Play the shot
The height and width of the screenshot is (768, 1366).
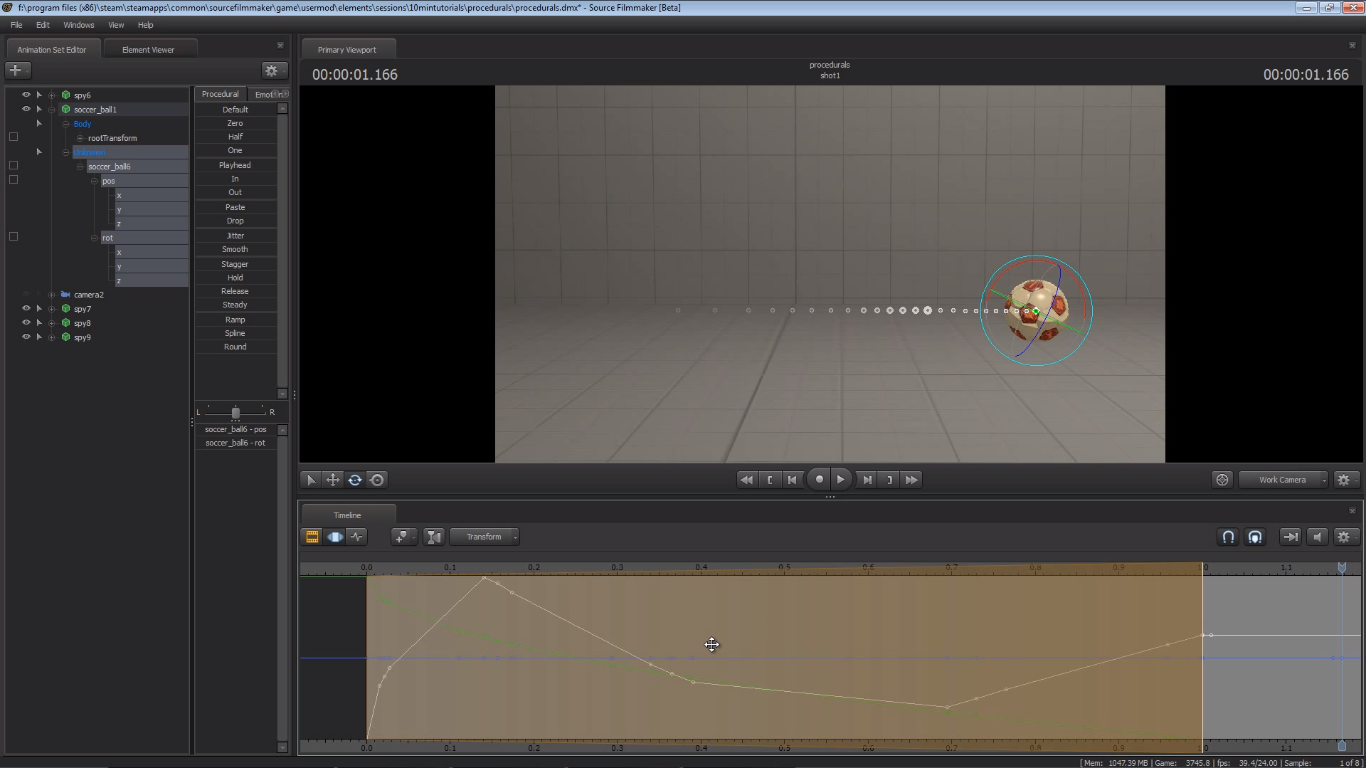[841, 480]
